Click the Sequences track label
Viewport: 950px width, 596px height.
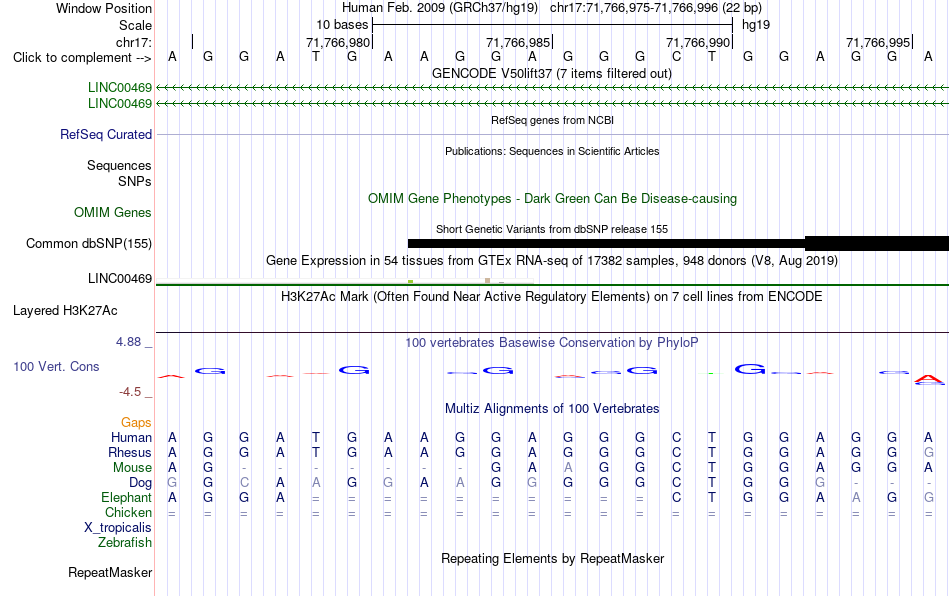[119, 165]
